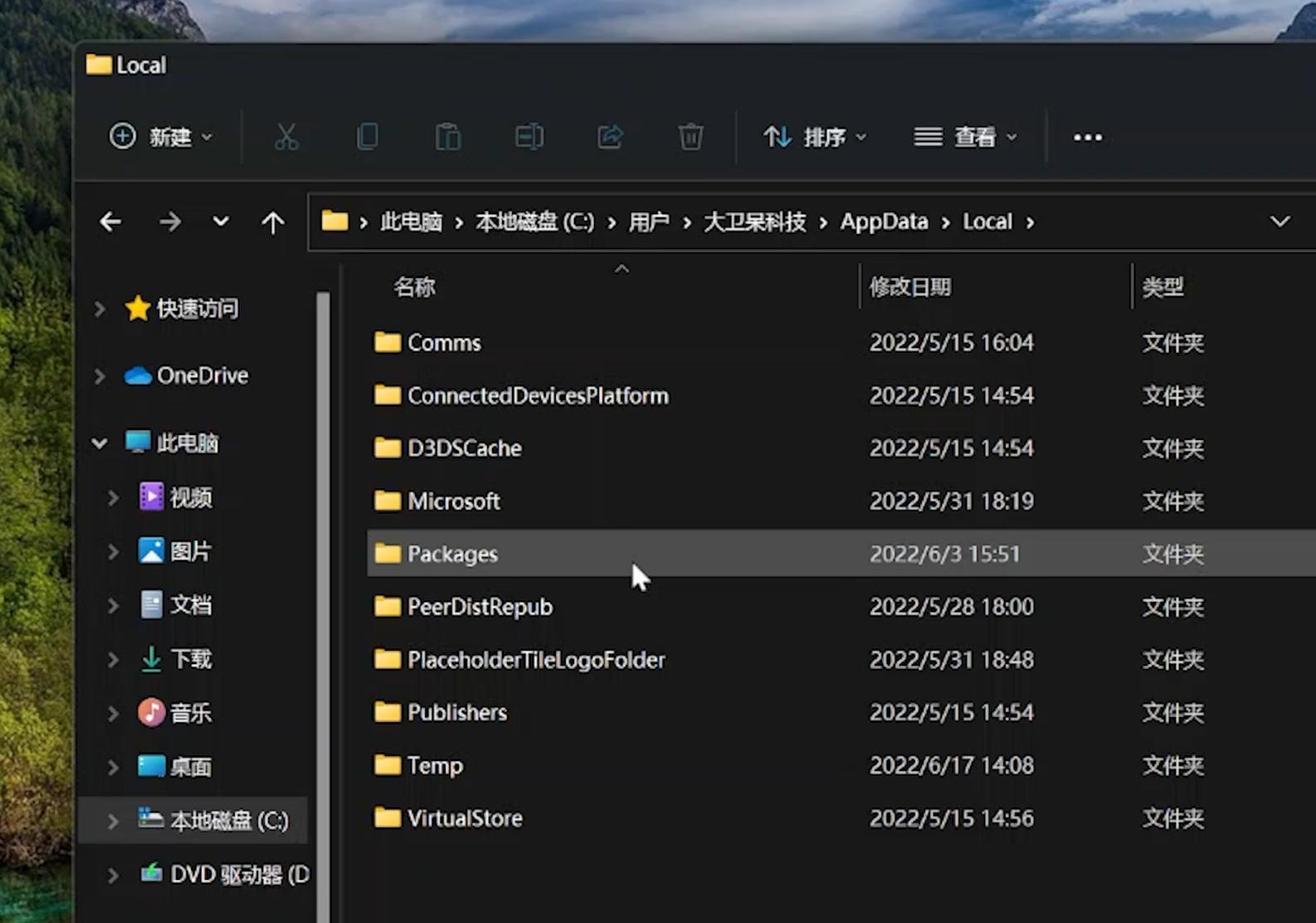Viewport: 1316px width, 923px height.
Task: Select AppData in the address bar path
Action: click(x=884, y=222)
